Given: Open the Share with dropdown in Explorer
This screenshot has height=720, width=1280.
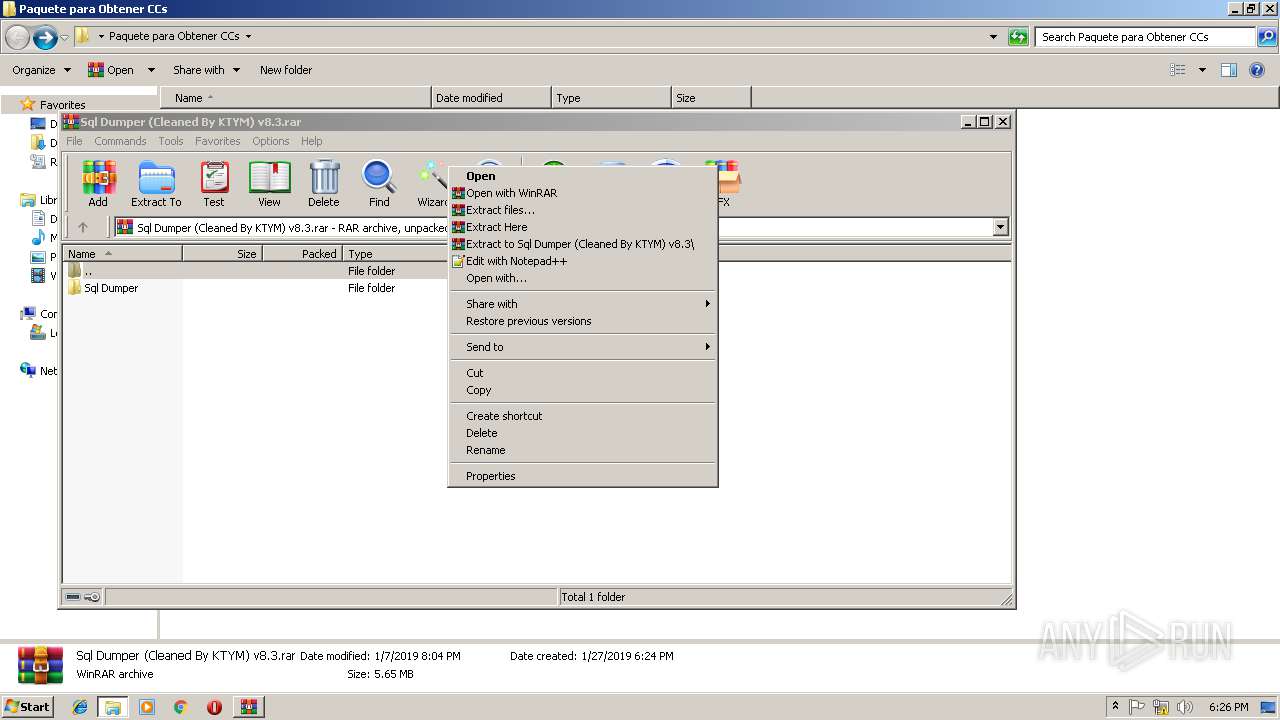Looking at the screenshot, I should coord(206,70).
